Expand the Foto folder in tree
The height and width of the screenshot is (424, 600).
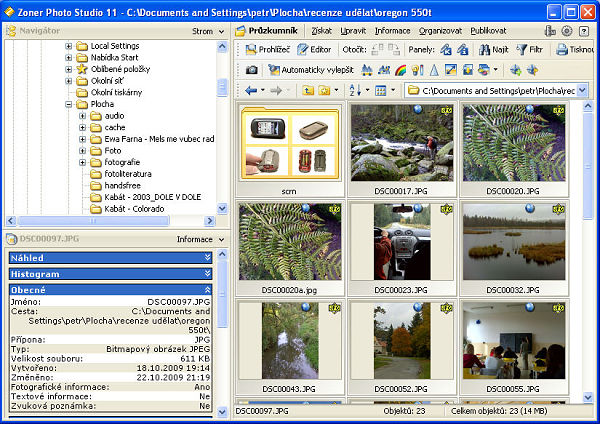pos(83,151)
